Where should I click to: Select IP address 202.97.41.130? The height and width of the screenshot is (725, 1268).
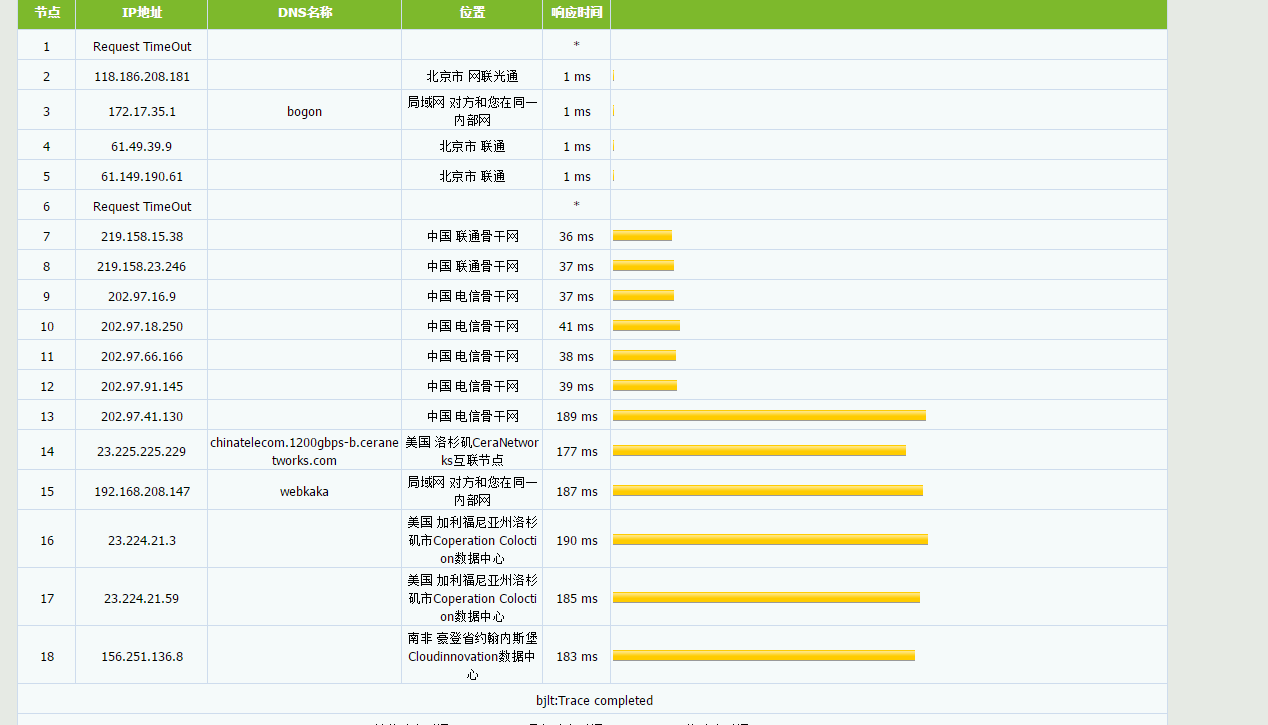tap(142, 417)
